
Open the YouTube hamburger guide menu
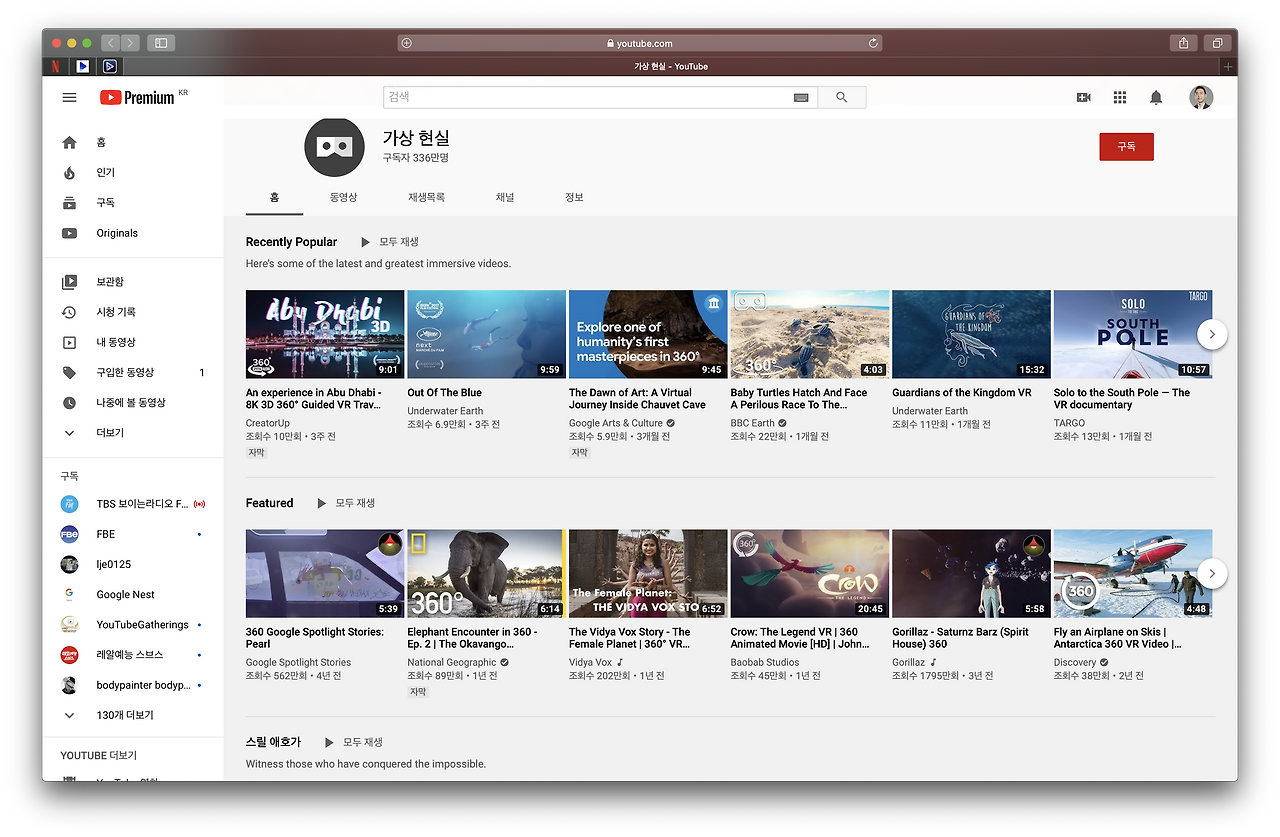pyautogui.click(x=69, y=97)
